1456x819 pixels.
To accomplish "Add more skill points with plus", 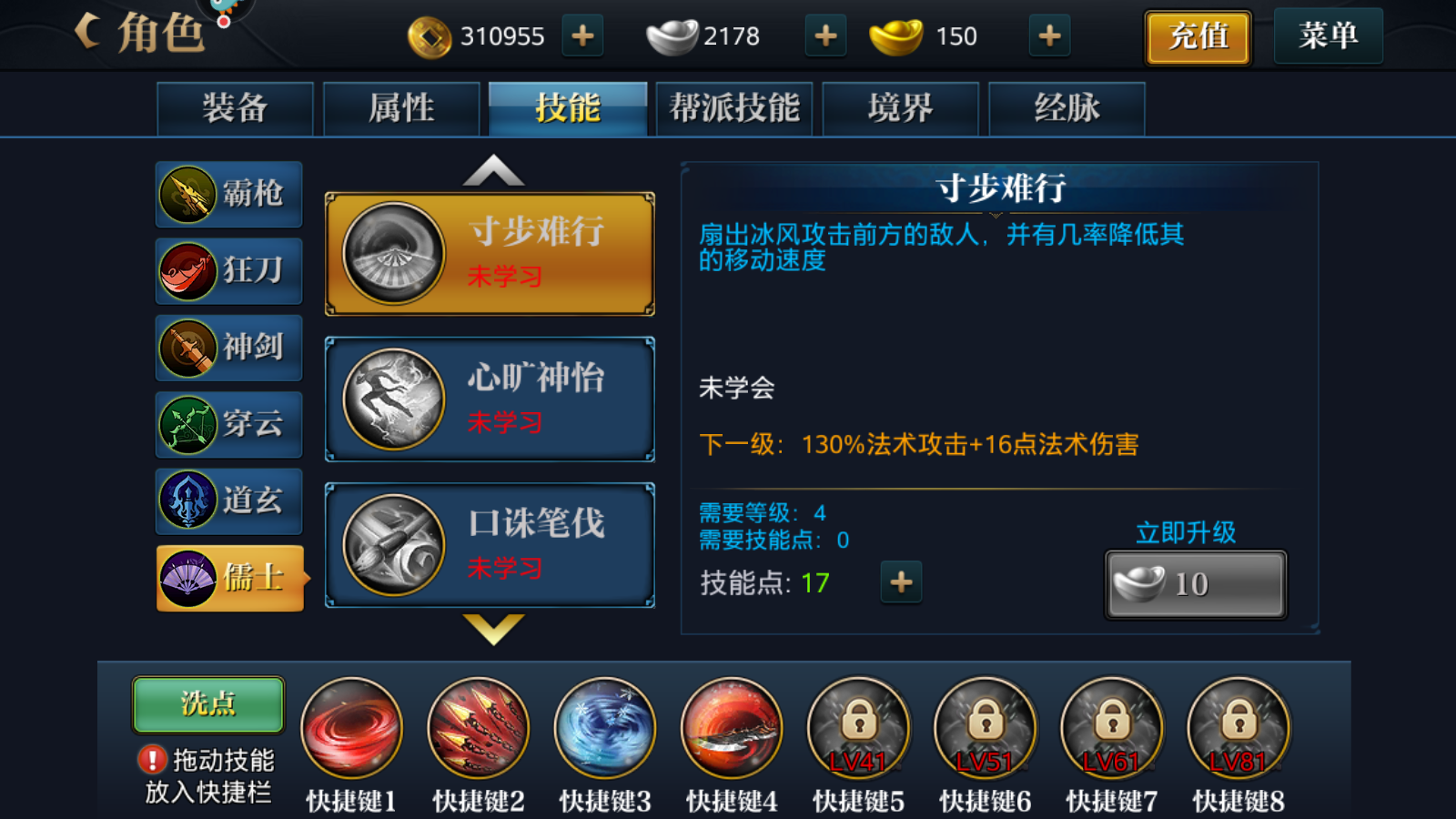I will [901, 582].
